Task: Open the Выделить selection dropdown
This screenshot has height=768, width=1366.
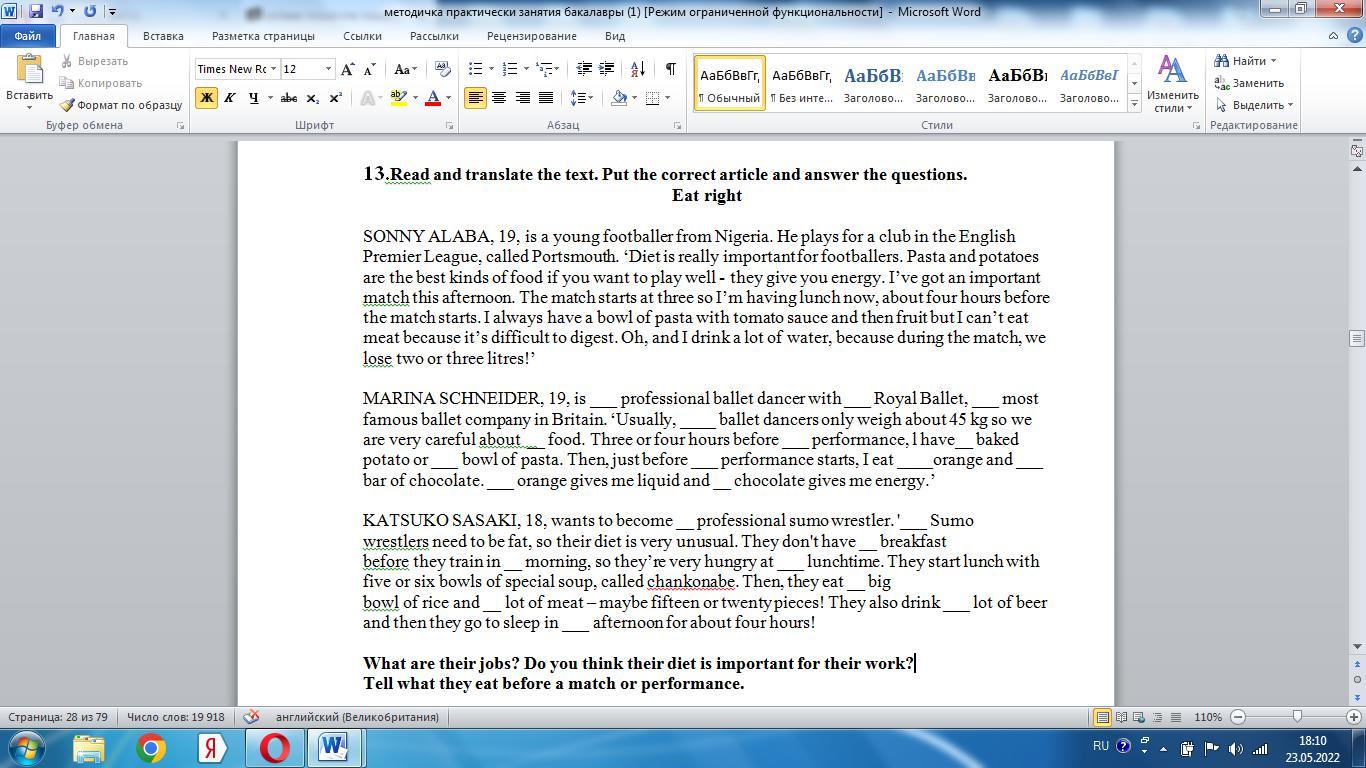Action: (x=1255, y=105)
